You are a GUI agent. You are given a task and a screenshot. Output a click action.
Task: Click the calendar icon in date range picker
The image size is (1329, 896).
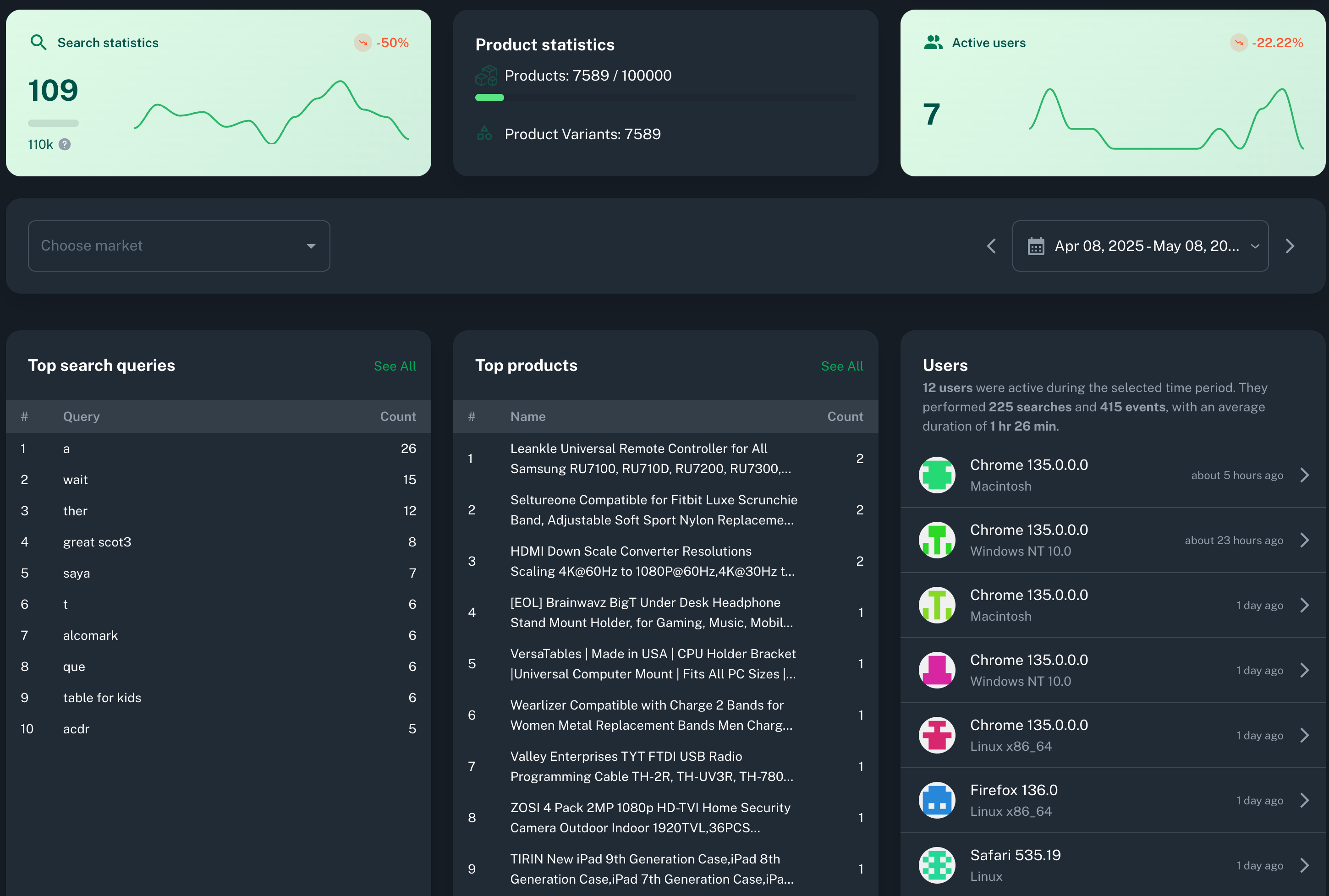coord(1036,246)
